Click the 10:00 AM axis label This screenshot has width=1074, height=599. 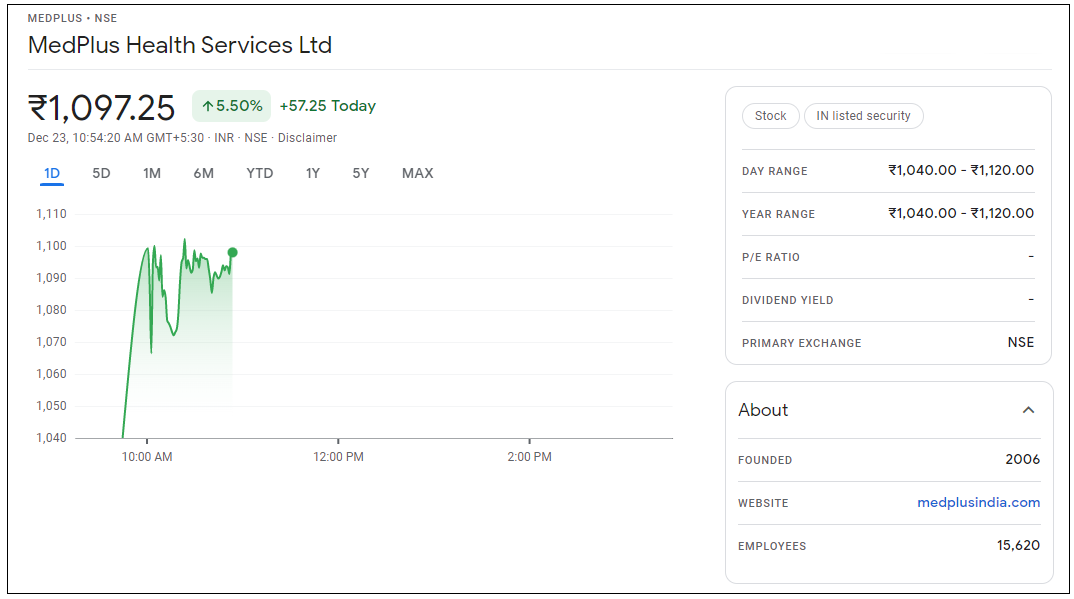coord(147,457)
